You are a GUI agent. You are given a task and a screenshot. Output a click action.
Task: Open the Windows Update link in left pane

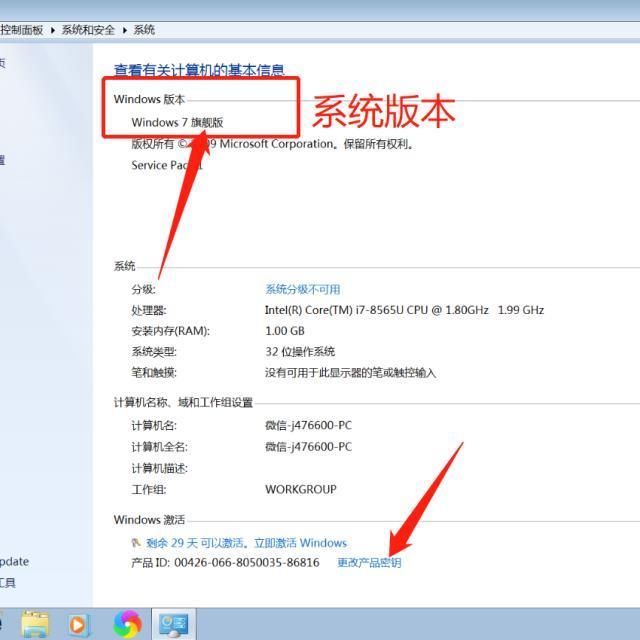(x=14, y=562)
